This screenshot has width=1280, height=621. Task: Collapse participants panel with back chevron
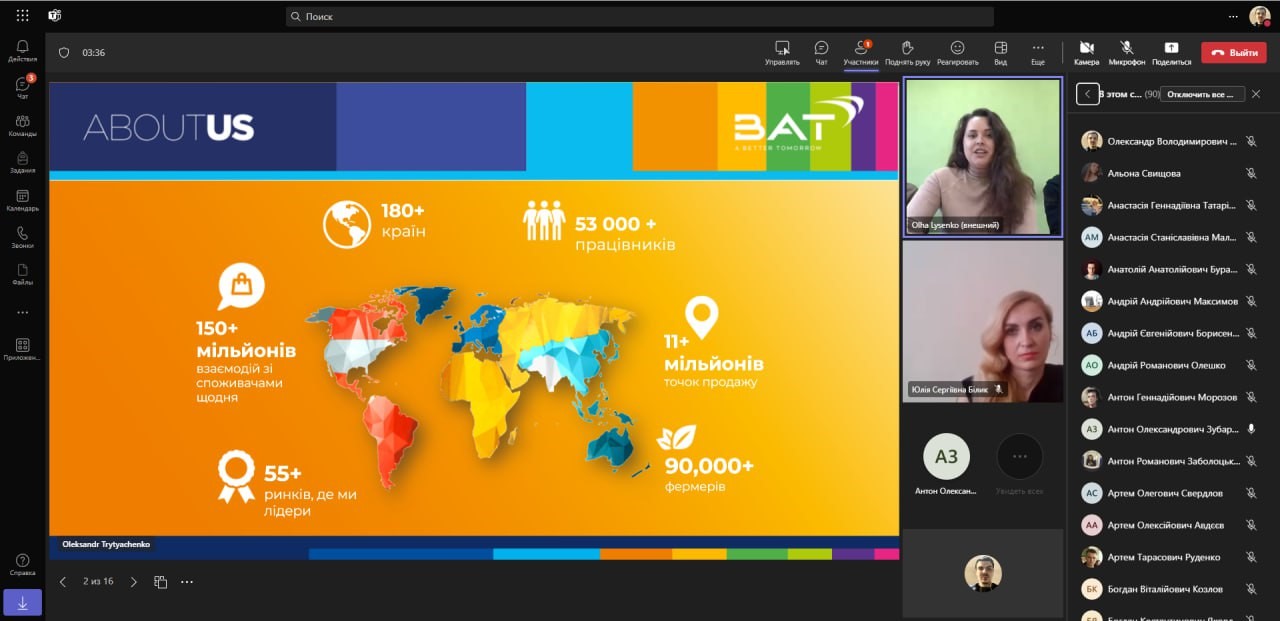(x=1088, y=94)
